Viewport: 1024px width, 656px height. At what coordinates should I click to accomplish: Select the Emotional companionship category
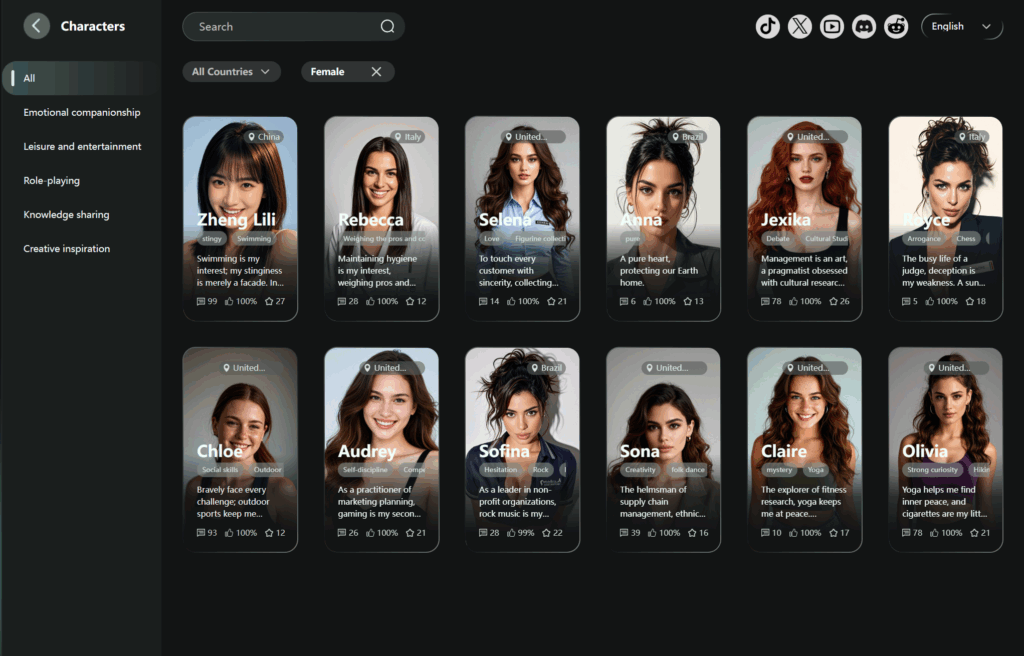coord(82,113)
